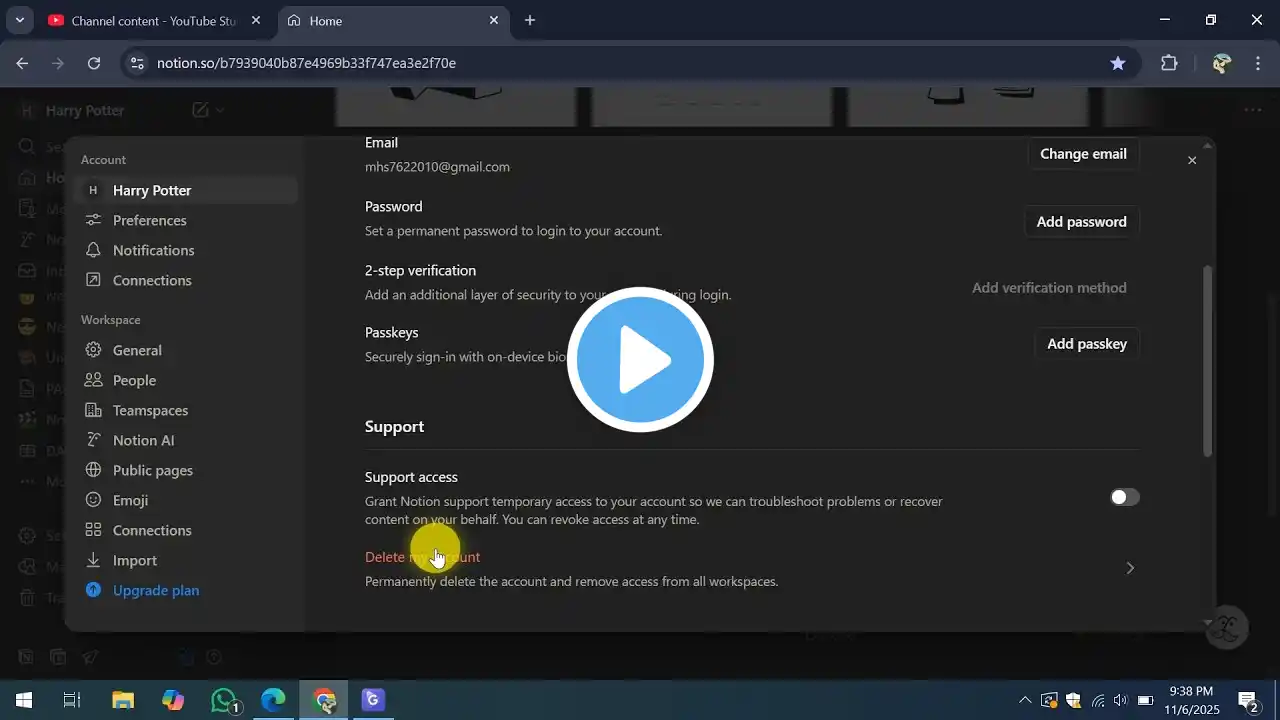1280x720 pixels.
Task: Open the Windows Security tray icon
Action: coord(1074,700)
